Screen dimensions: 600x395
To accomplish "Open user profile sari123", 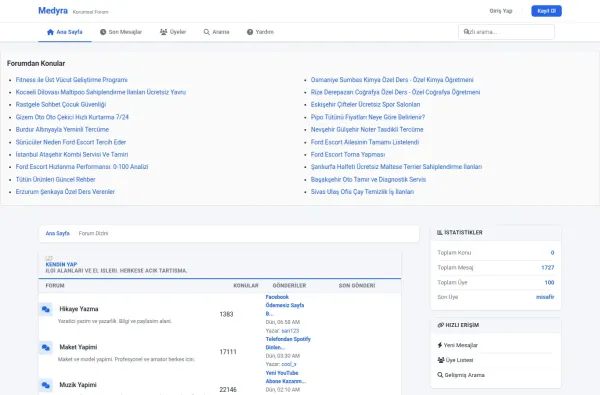I will click(290, 331).
